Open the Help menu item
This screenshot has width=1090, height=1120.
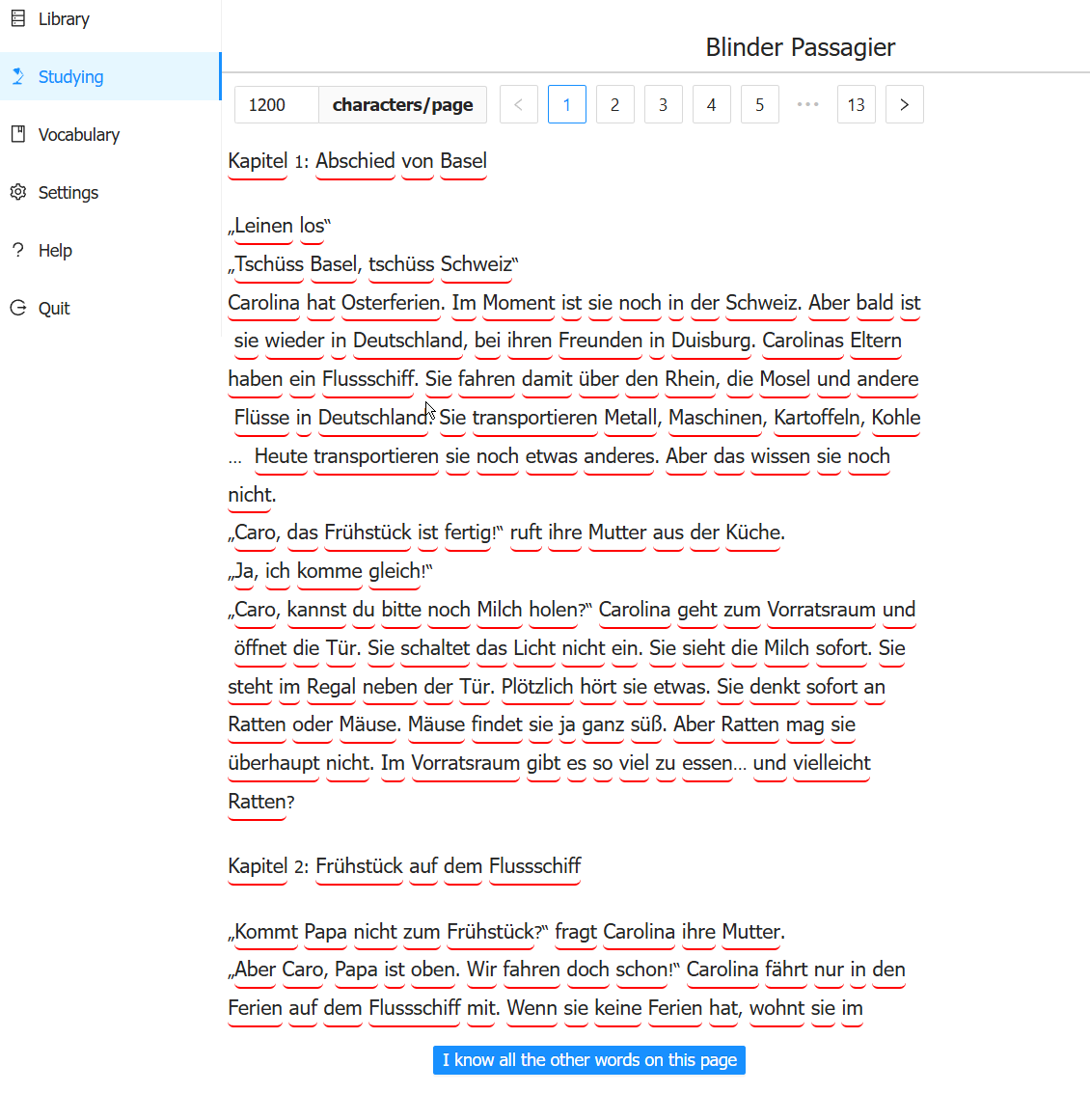[x=111, y=250]
